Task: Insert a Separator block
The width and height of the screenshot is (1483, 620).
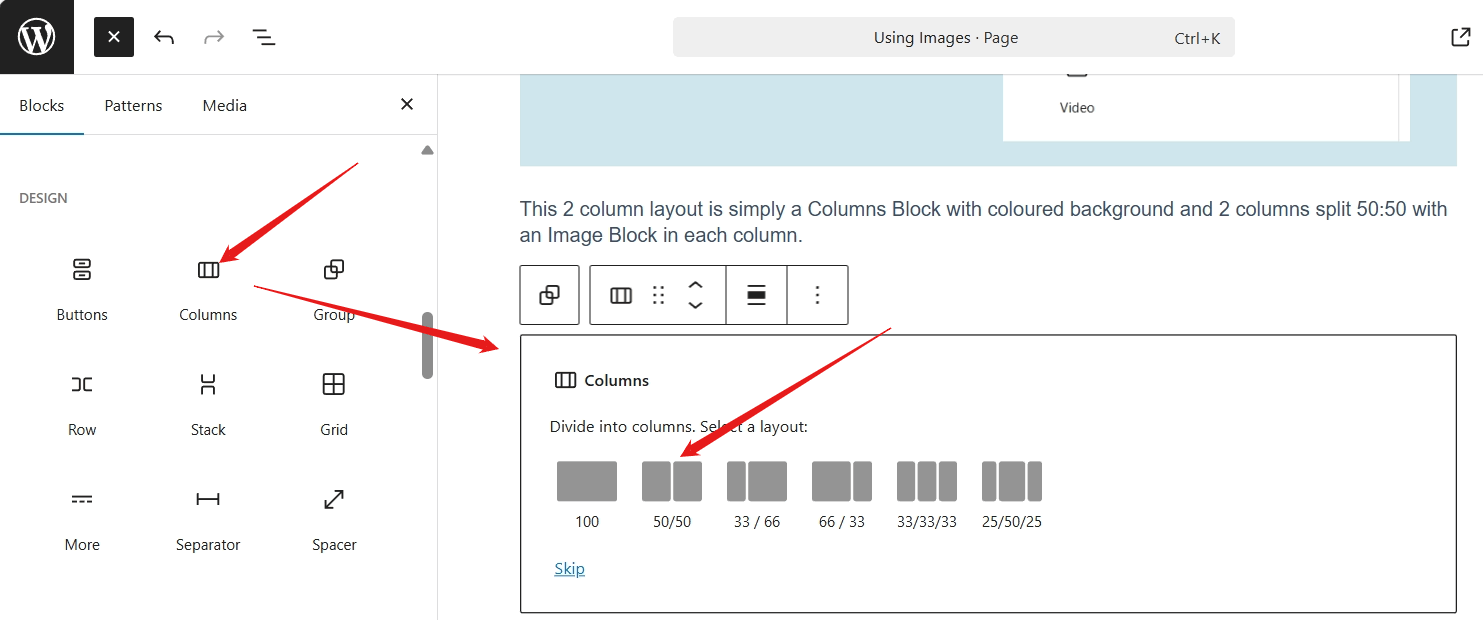Action: coord(208,520)
